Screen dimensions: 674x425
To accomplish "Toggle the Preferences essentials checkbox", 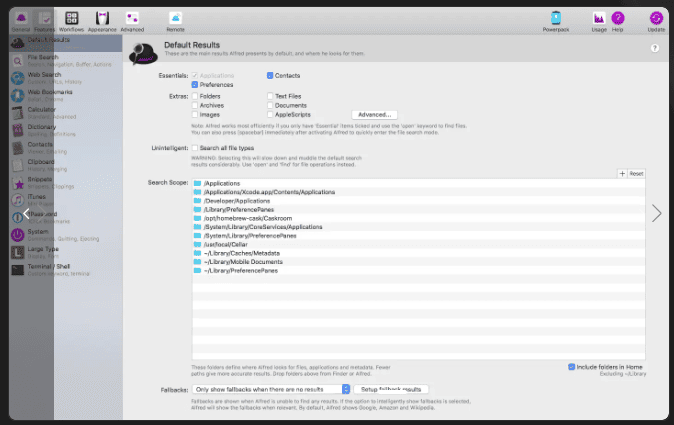I will [195, 85].
